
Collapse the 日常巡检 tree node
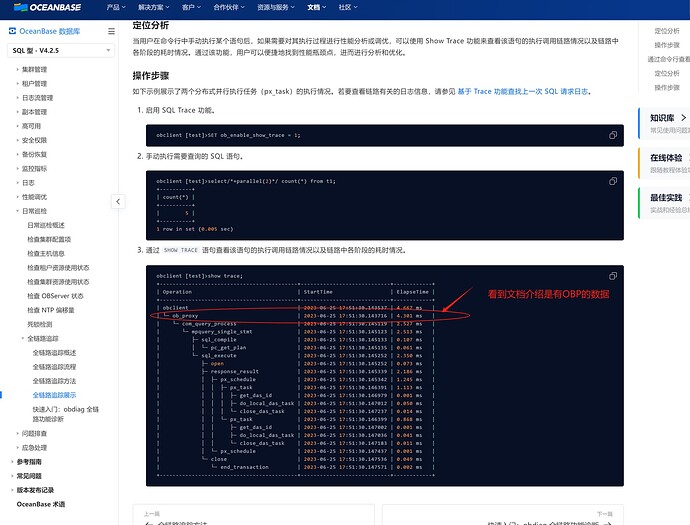point(18,211)
